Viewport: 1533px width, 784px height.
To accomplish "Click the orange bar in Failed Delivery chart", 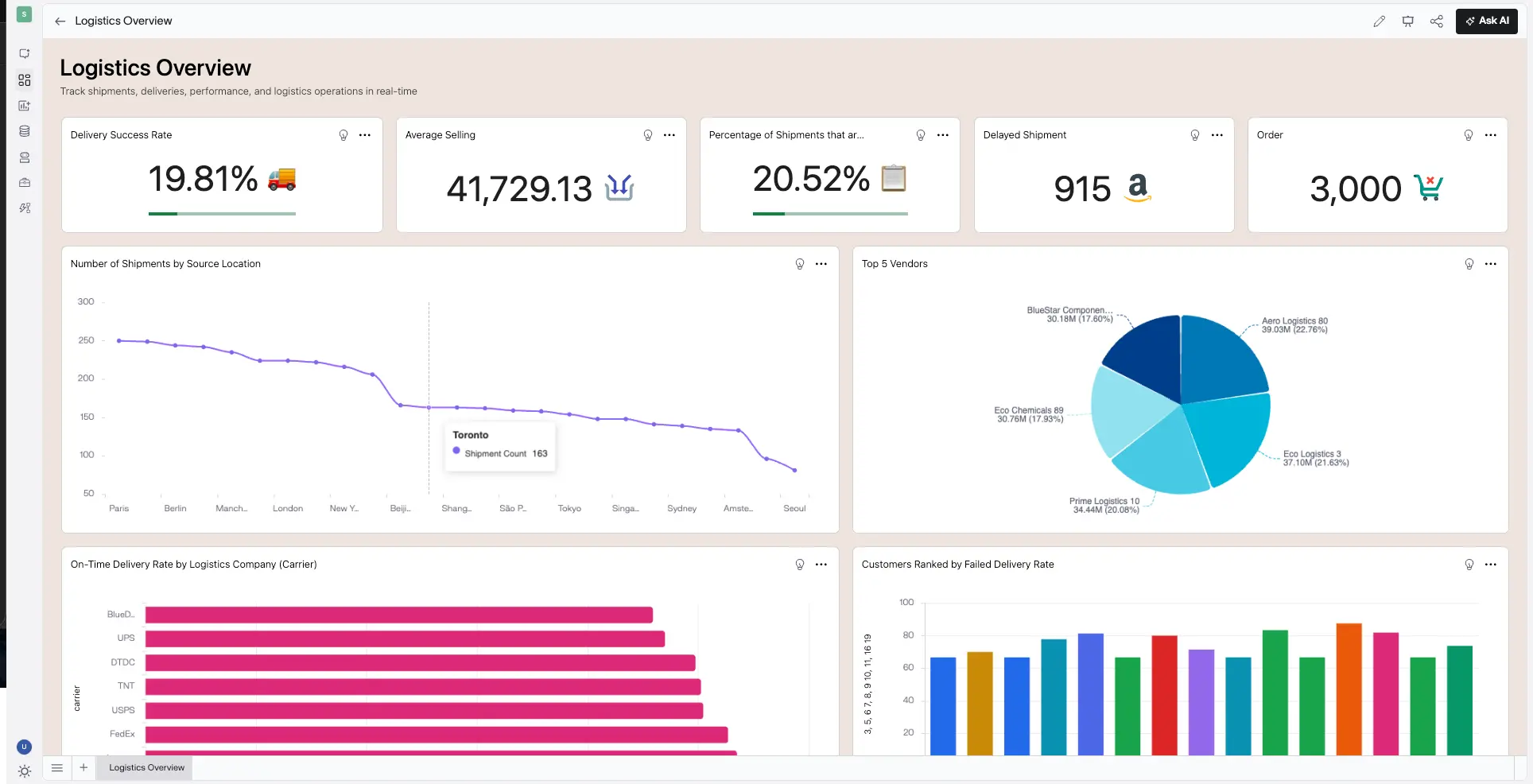I will 1349,689.
